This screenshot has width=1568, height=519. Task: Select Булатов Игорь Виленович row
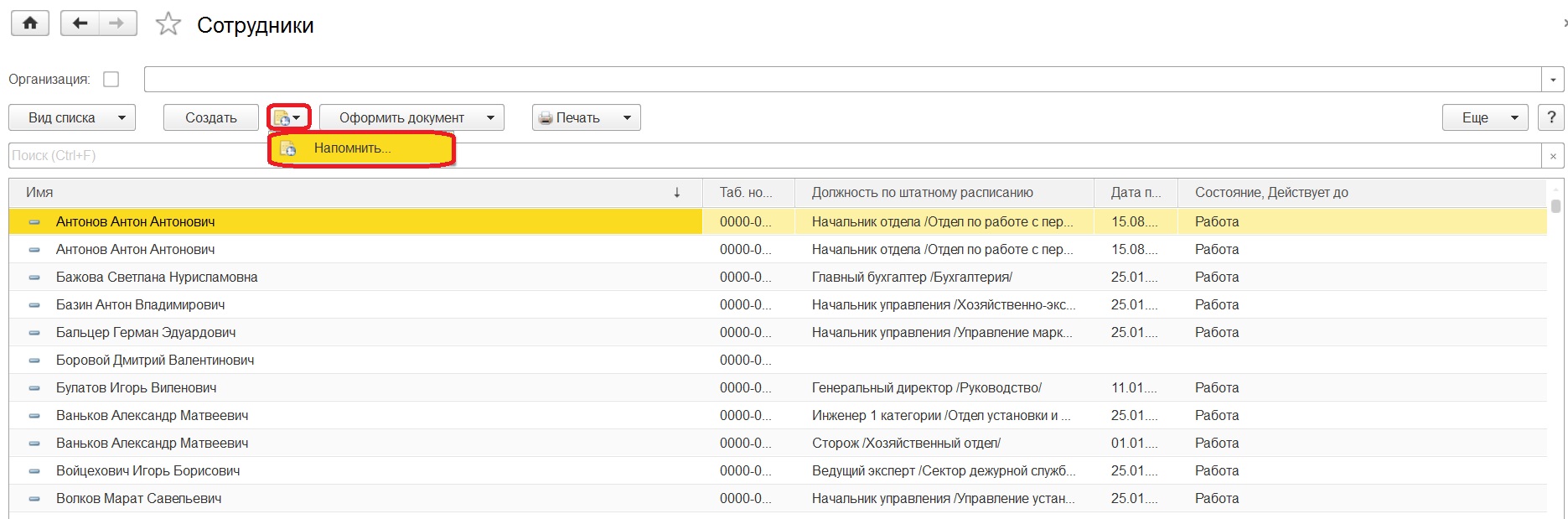point(778,387)
